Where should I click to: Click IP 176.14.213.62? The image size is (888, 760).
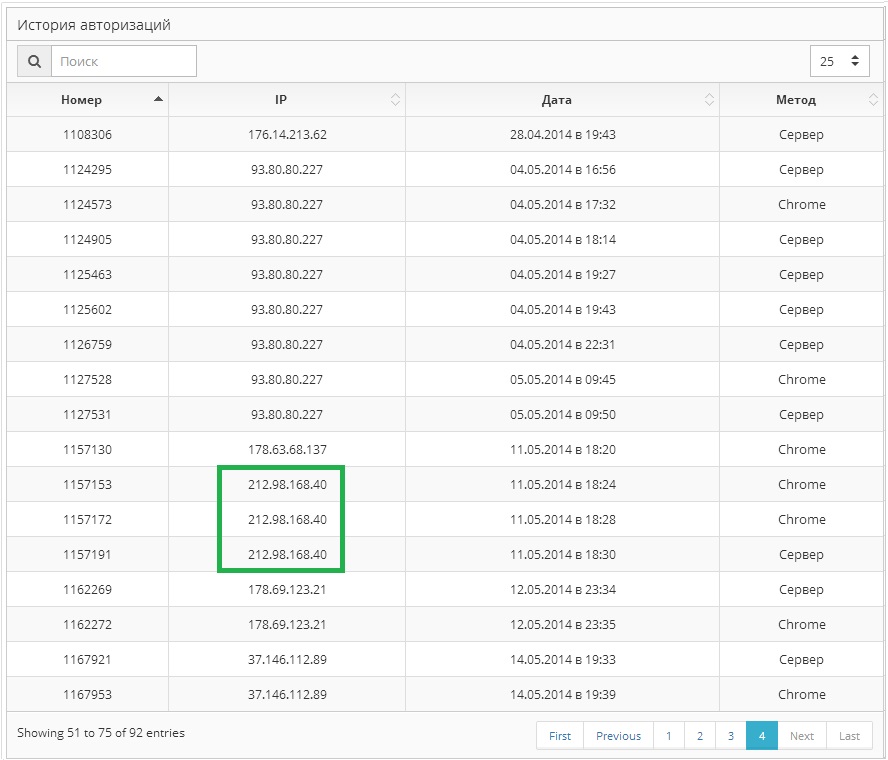pos(287,135)
